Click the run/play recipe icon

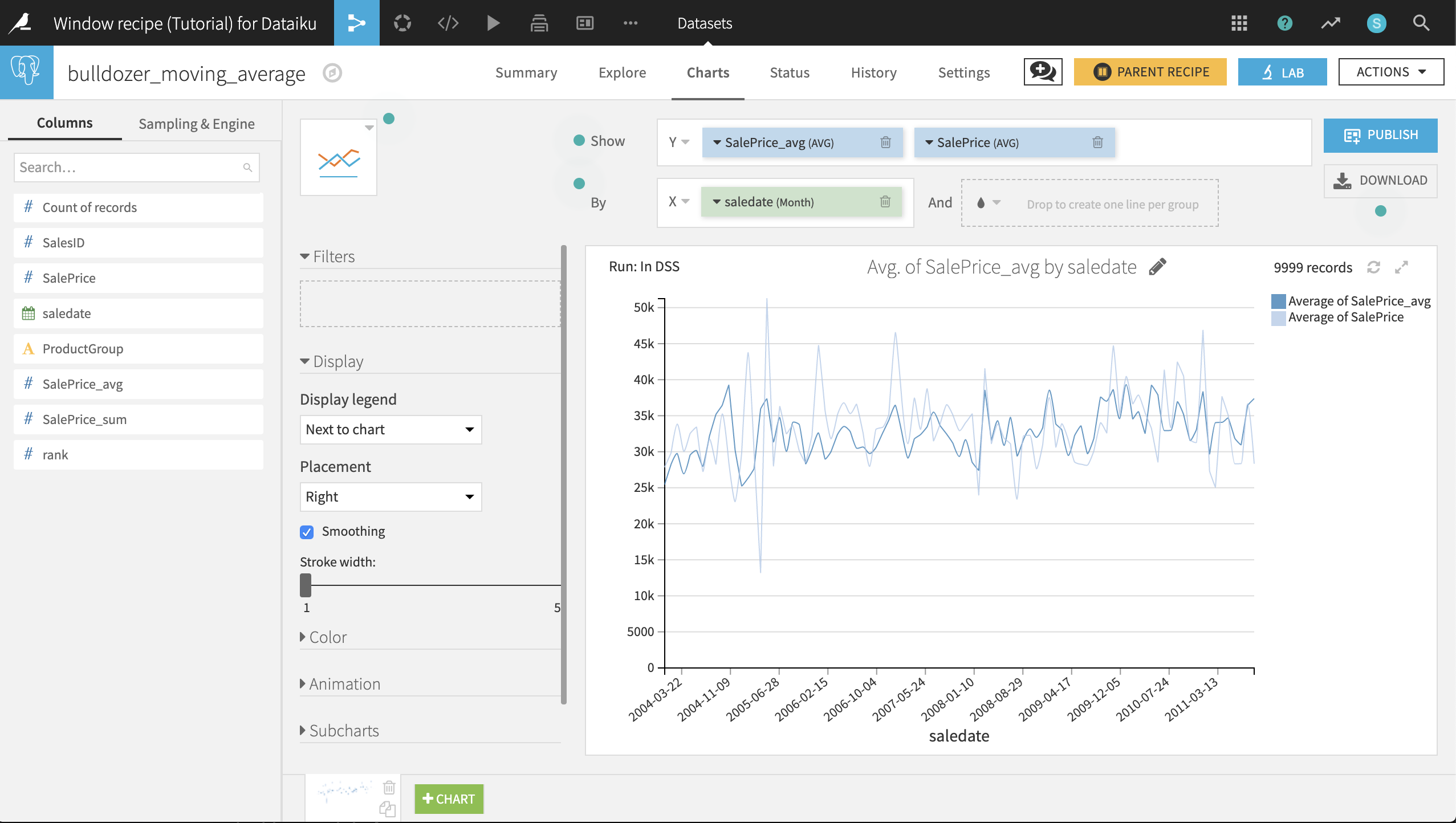[x=494, y=22]
